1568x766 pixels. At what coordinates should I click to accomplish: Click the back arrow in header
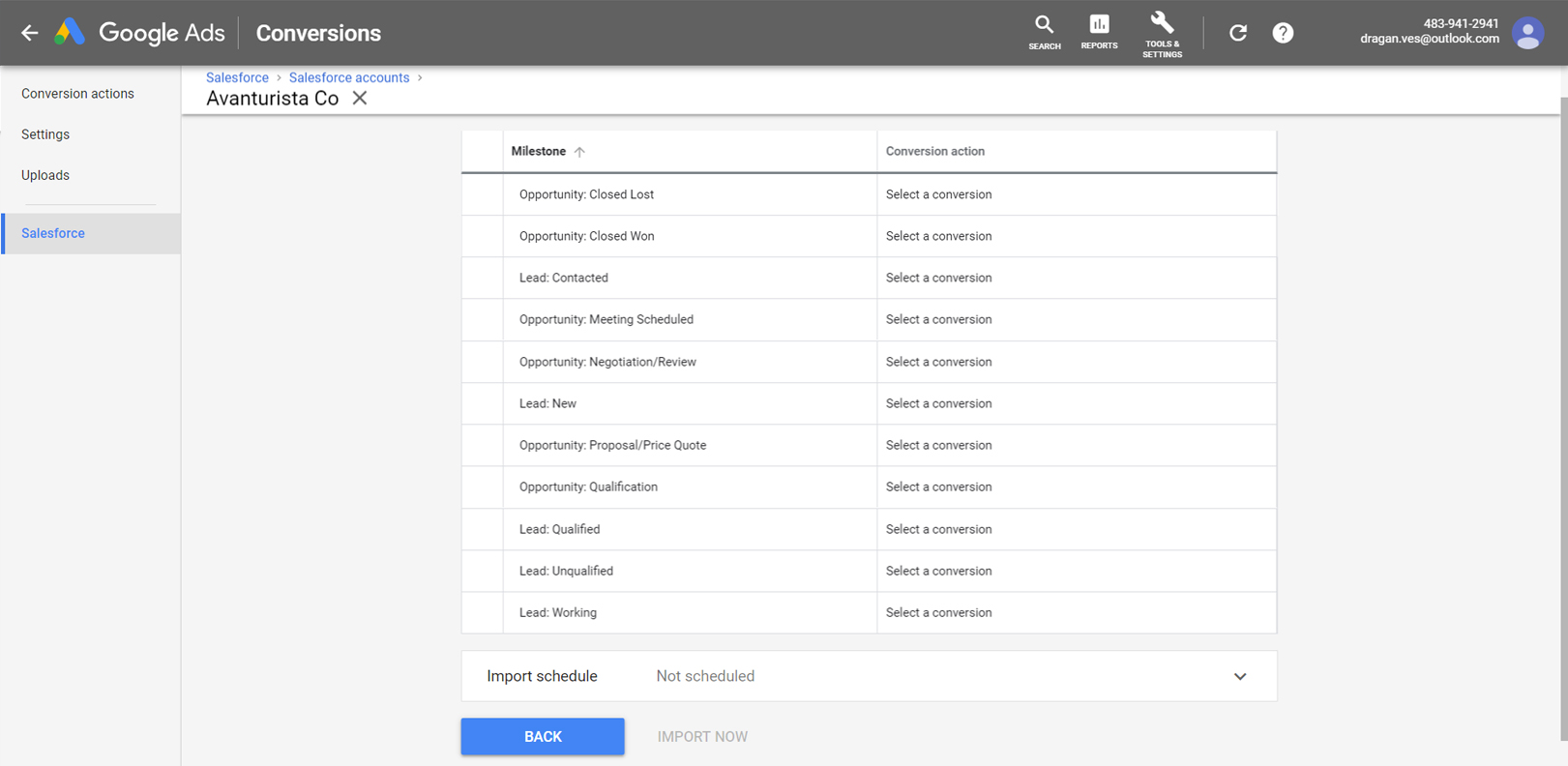(30, 33)
